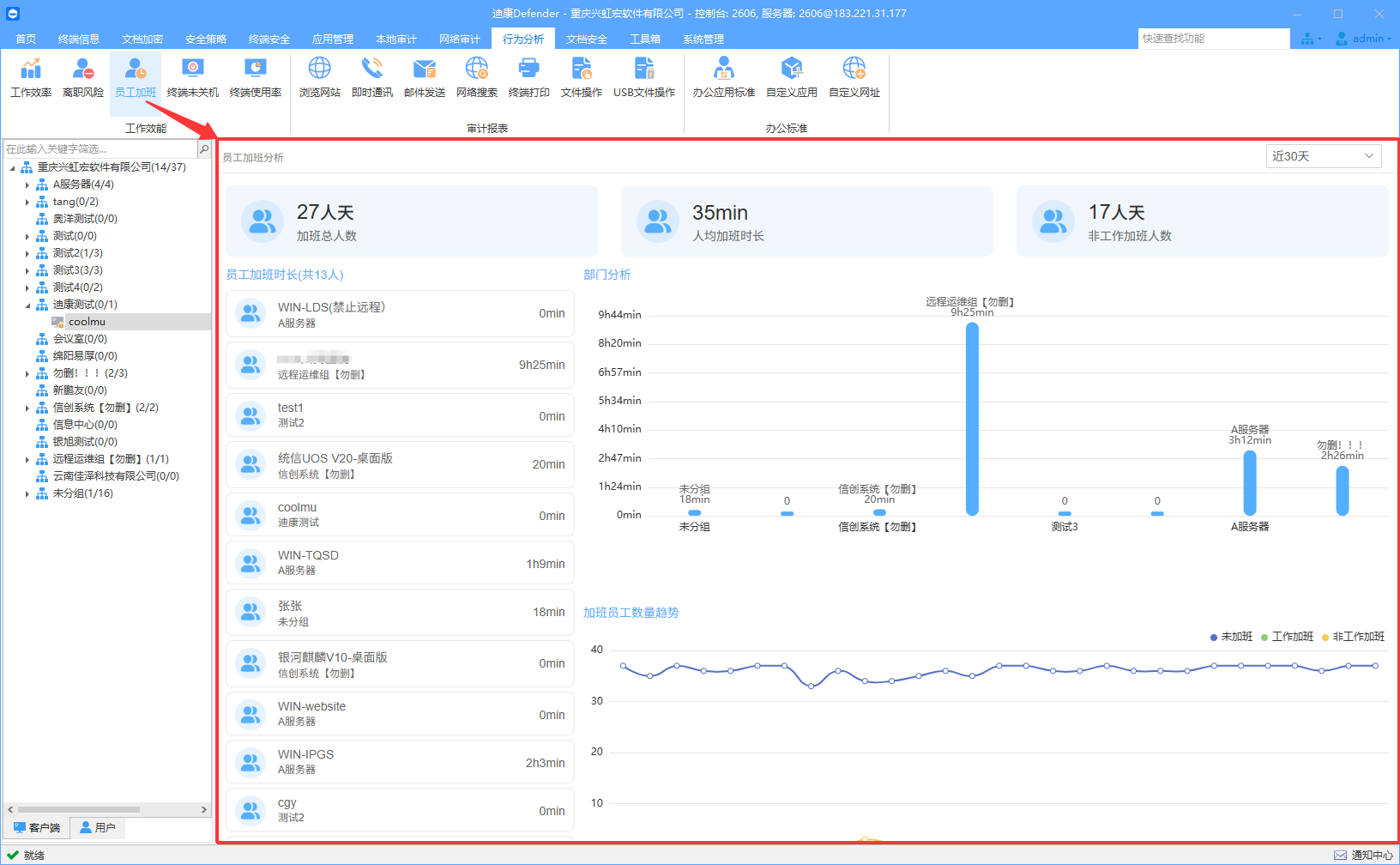Open the 终端打印 audit report
The image size is (1400, 865).
click(x=529, y=77)
